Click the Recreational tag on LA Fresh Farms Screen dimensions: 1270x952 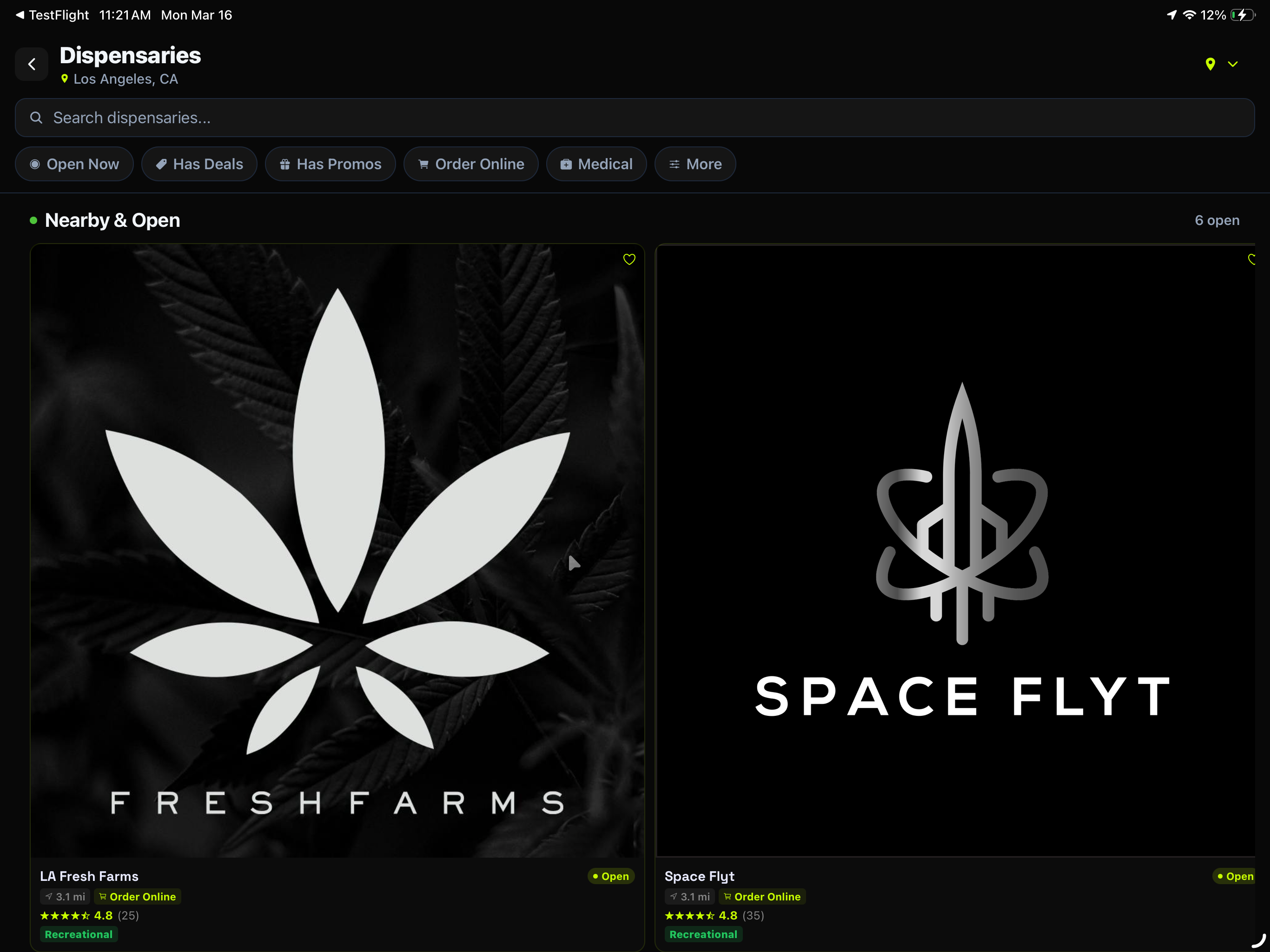pos(79,935)
